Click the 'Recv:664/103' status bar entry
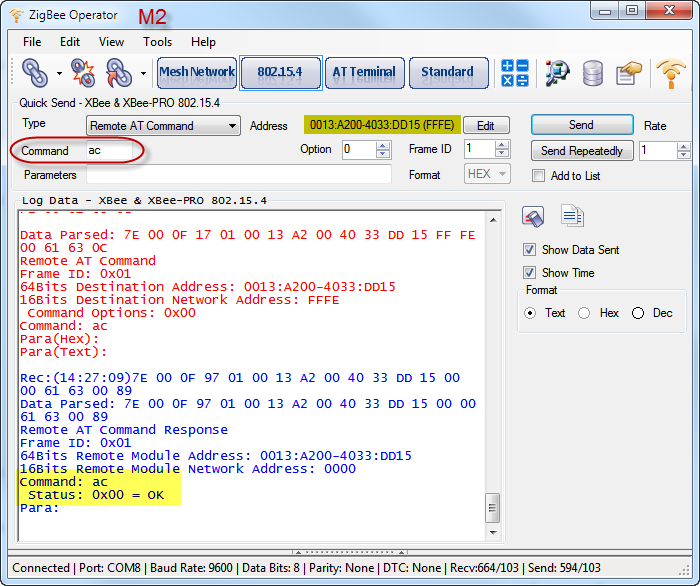The width and height of the screenshot is (700, 586). [x=484, y=568]
